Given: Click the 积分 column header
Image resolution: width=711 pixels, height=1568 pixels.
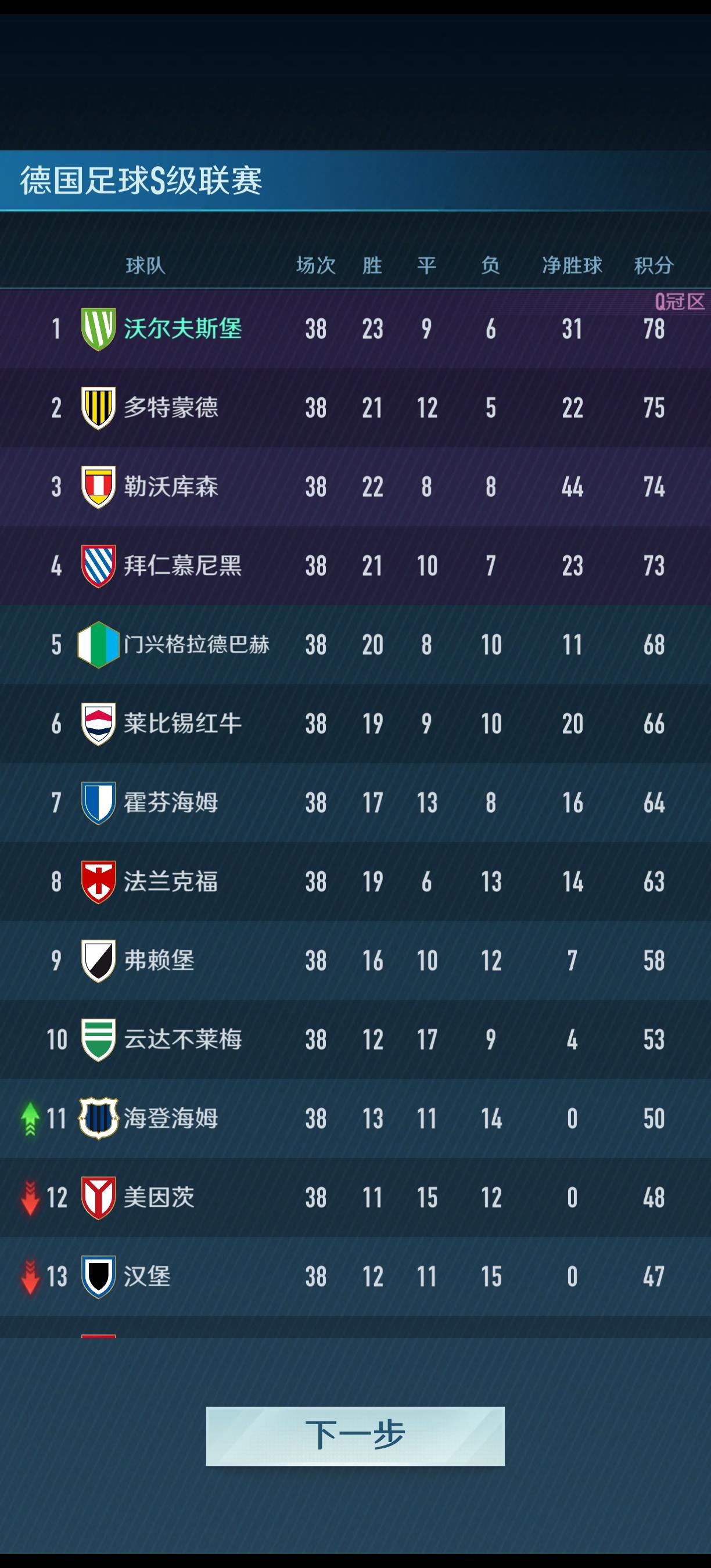Looking at the screenshot, I should pos(653,265).
